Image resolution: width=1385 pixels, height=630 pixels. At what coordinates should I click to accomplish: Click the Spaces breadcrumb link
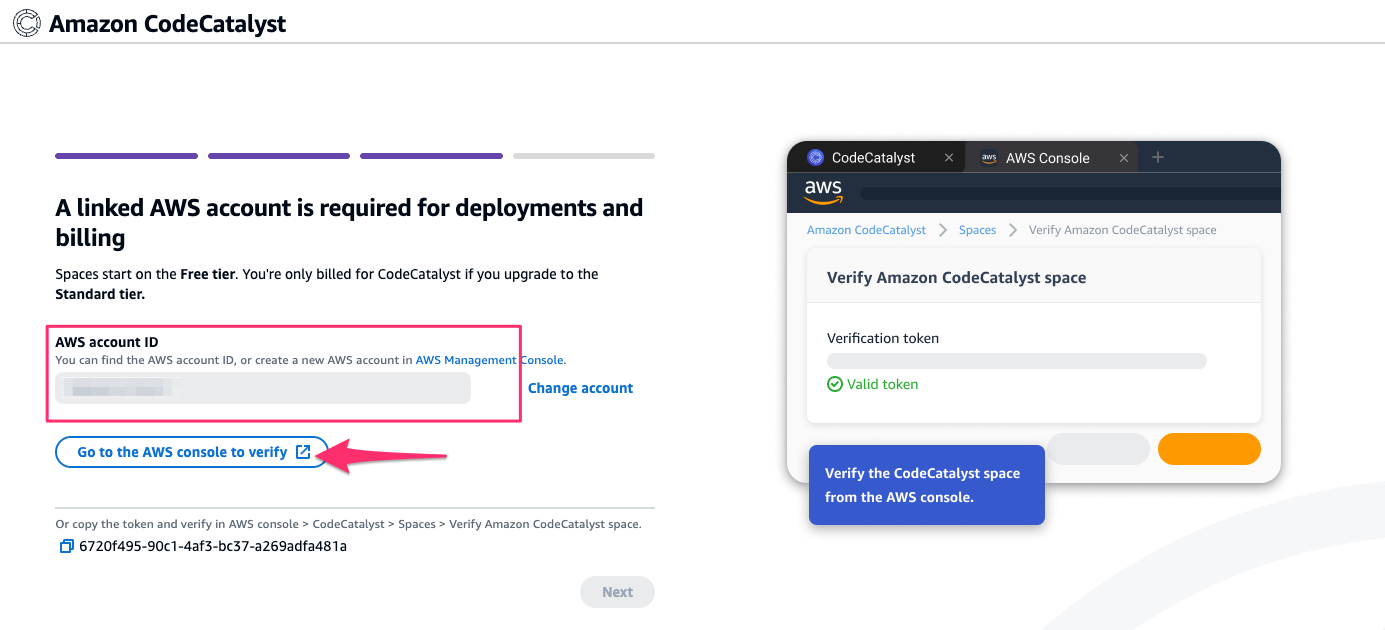coord(977,230)
